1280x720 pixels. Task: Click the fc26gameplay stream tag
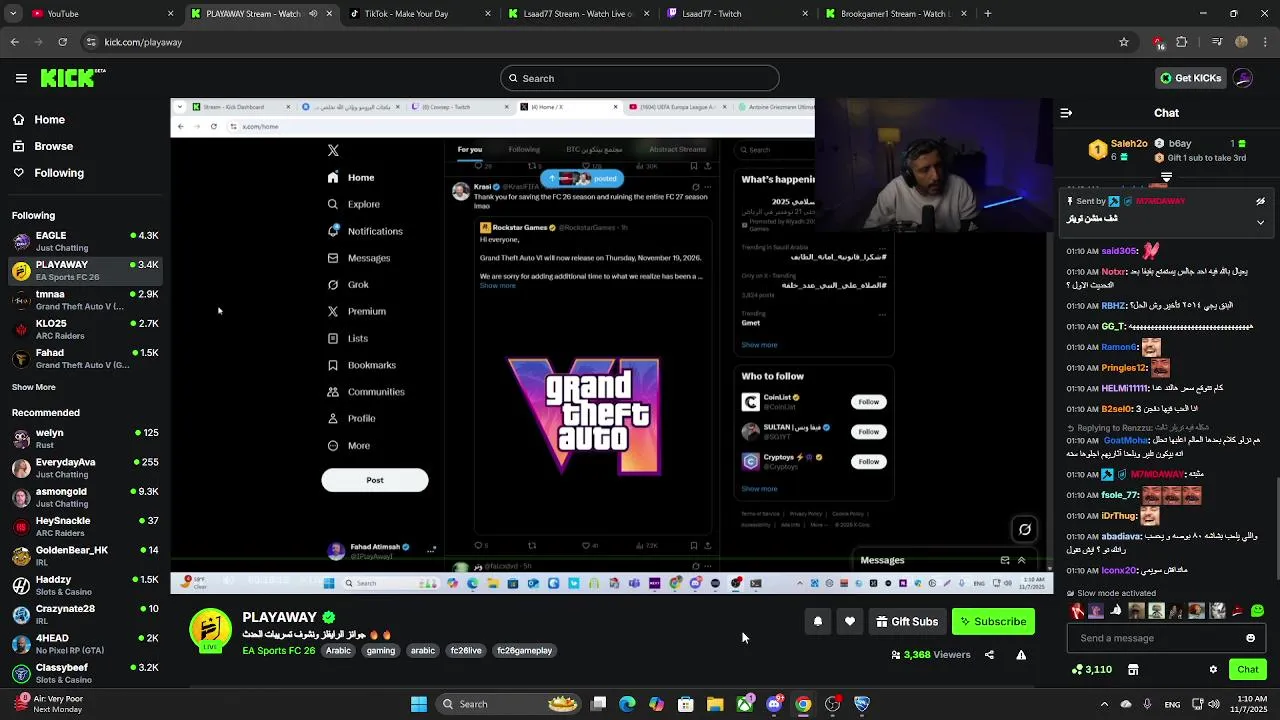(x=524, y=651)
